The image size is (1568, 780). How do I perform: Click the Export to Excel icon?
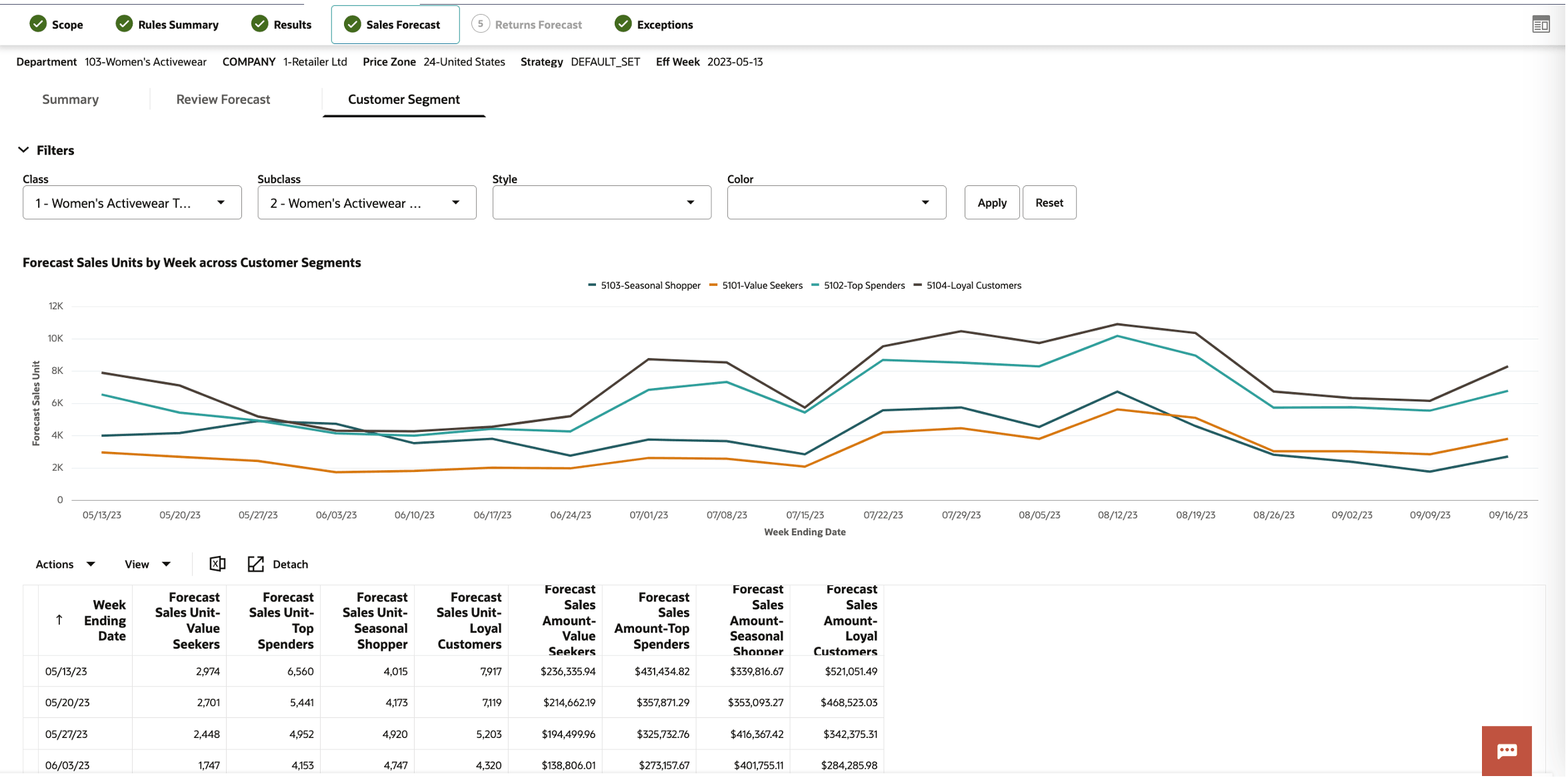(217, 565)
